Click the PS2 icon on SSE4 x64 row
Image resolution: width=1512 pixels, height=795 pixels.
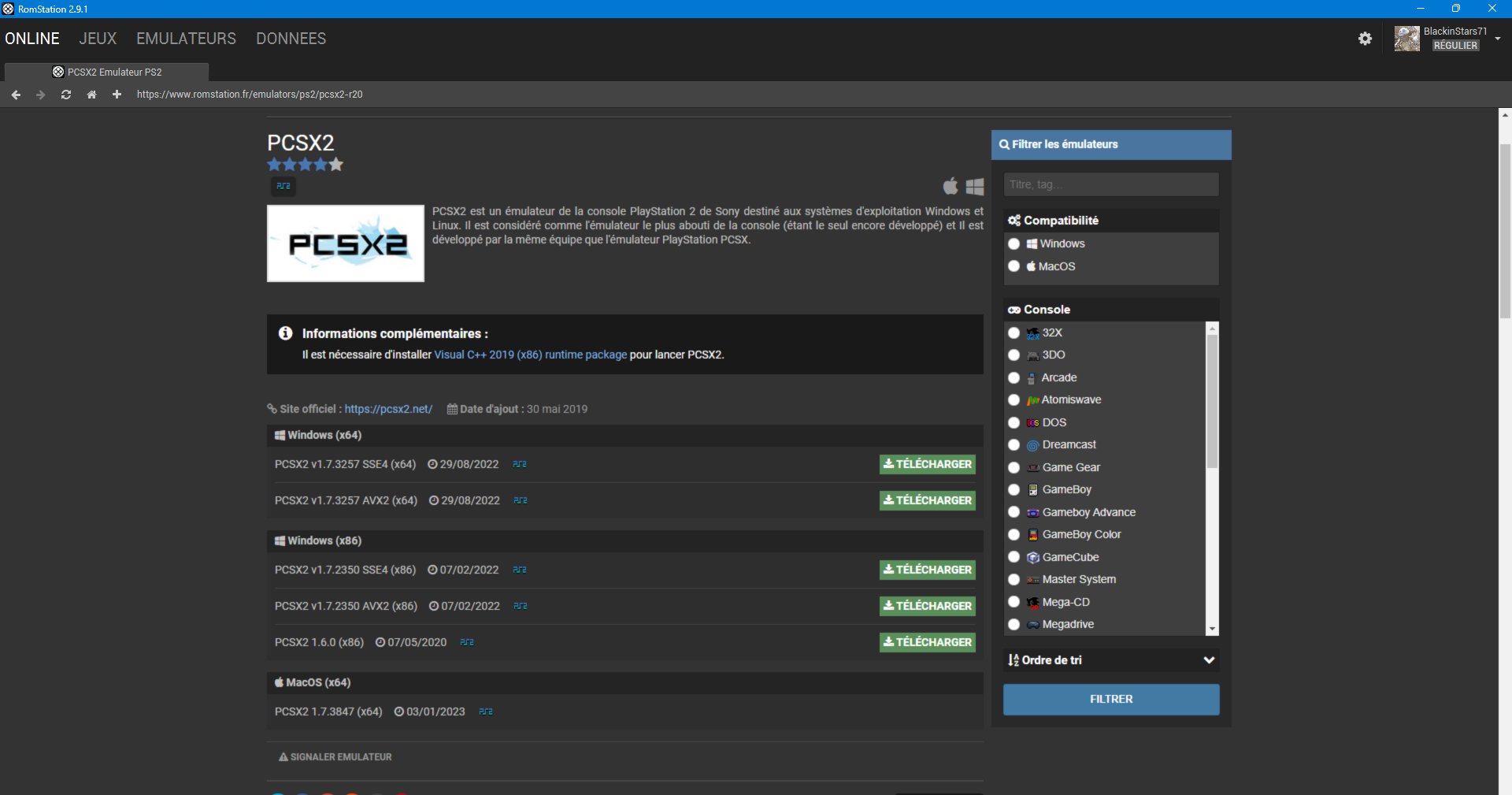(520, 464)
